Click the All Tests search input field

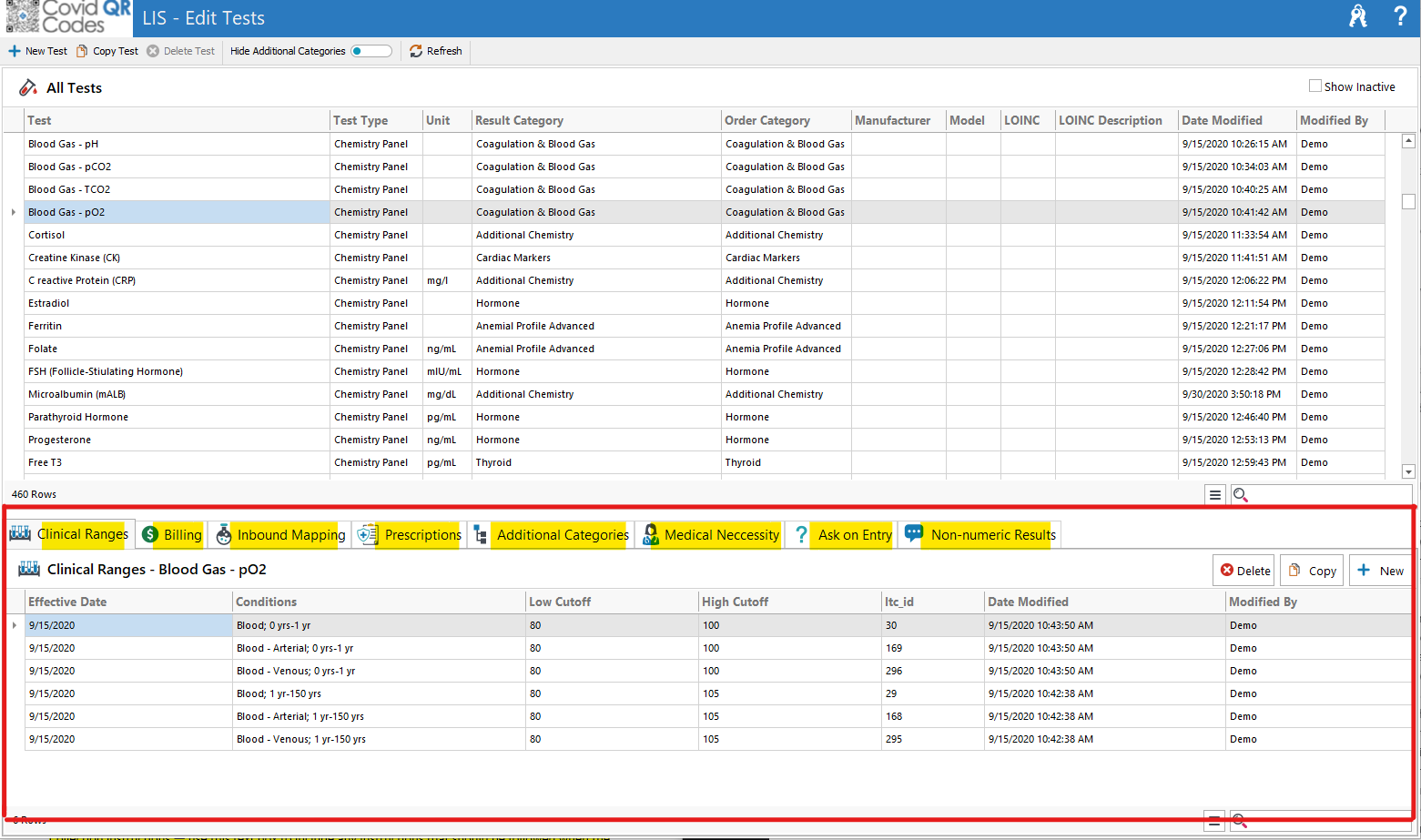click(1320, 494)
